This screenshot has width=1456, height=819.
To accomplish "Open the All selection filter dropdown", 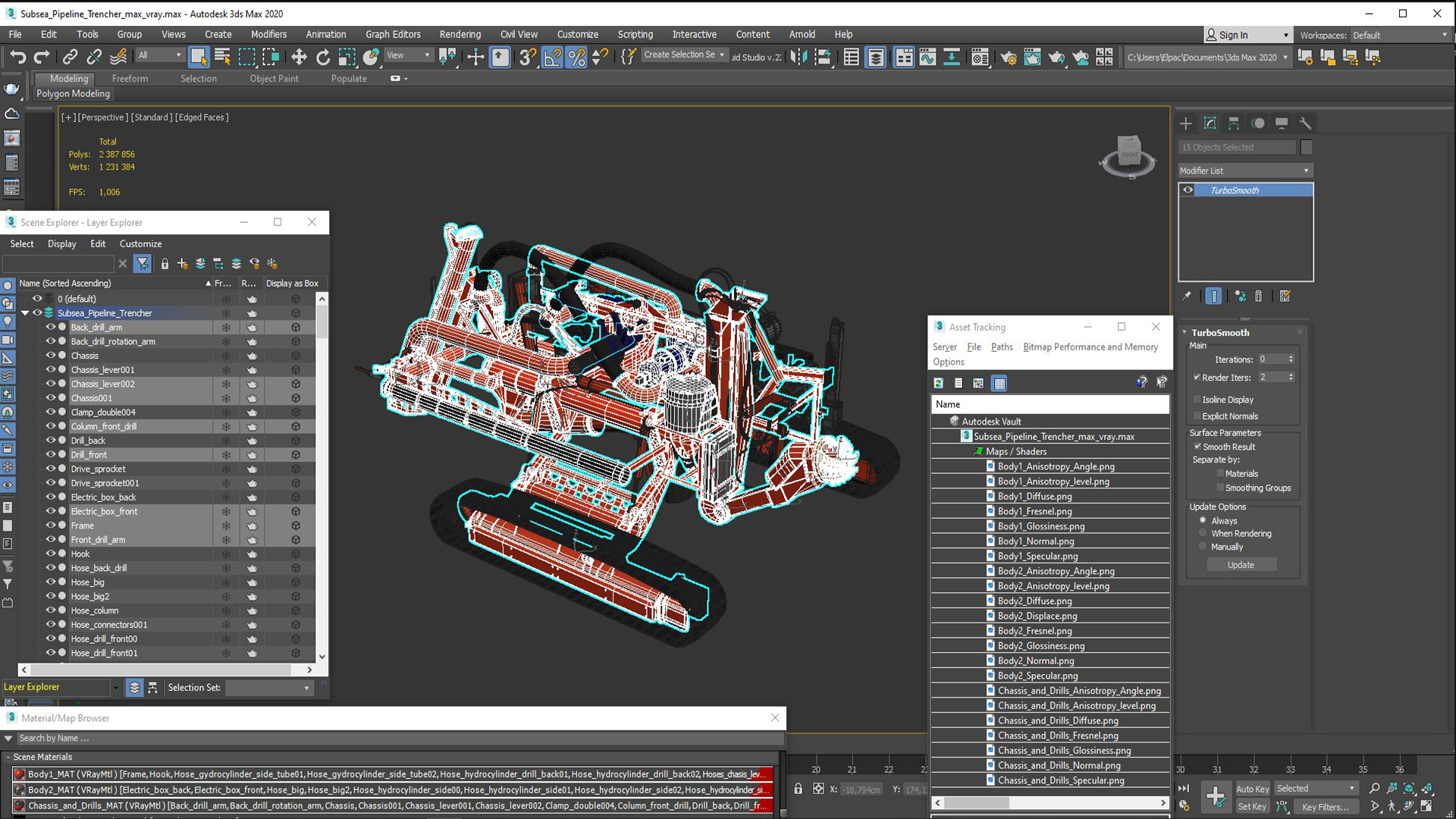I will click(159, 55).
